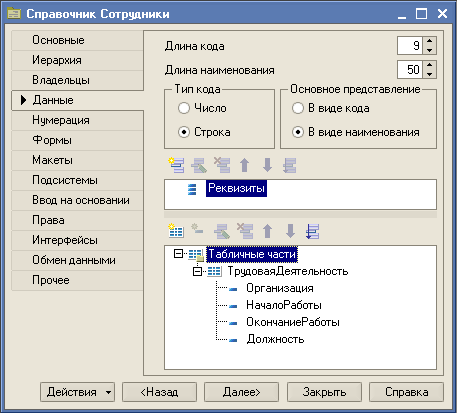Open the Формы tab
The image size is (457, 413).
pos(77,140)
